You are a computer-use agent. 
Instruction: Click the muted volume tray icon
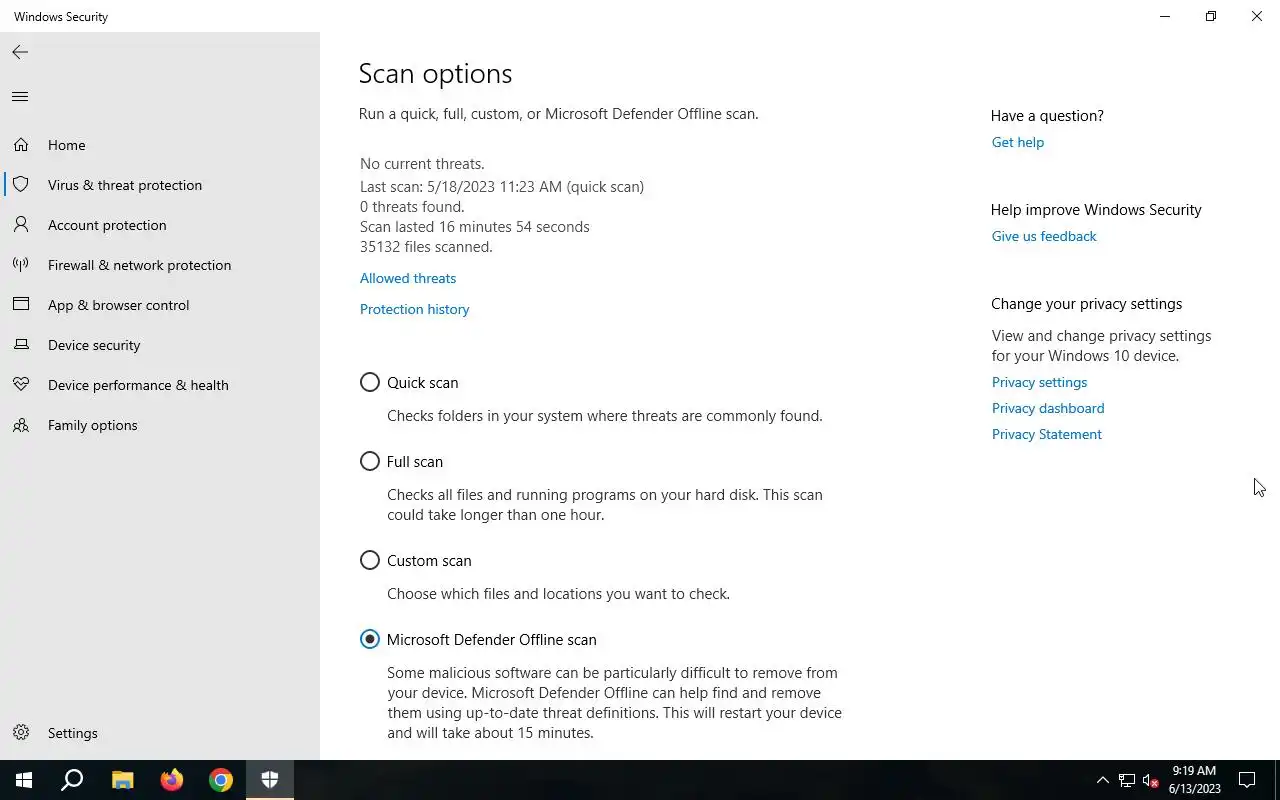click(1150, 780)
